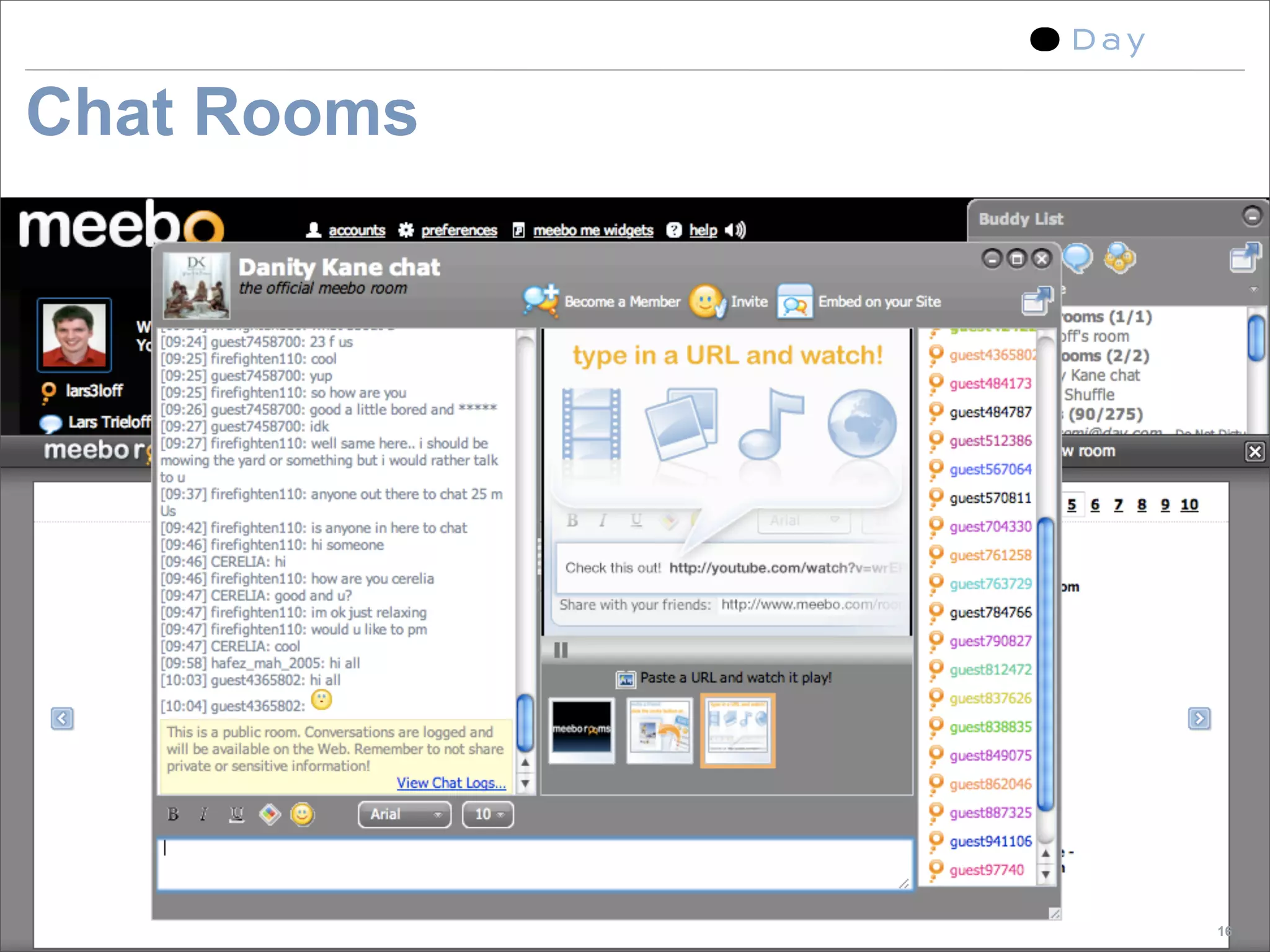Select the meebo rooms media thumbnail
This screenshot has height=952, width=1270.
(582, 729)
